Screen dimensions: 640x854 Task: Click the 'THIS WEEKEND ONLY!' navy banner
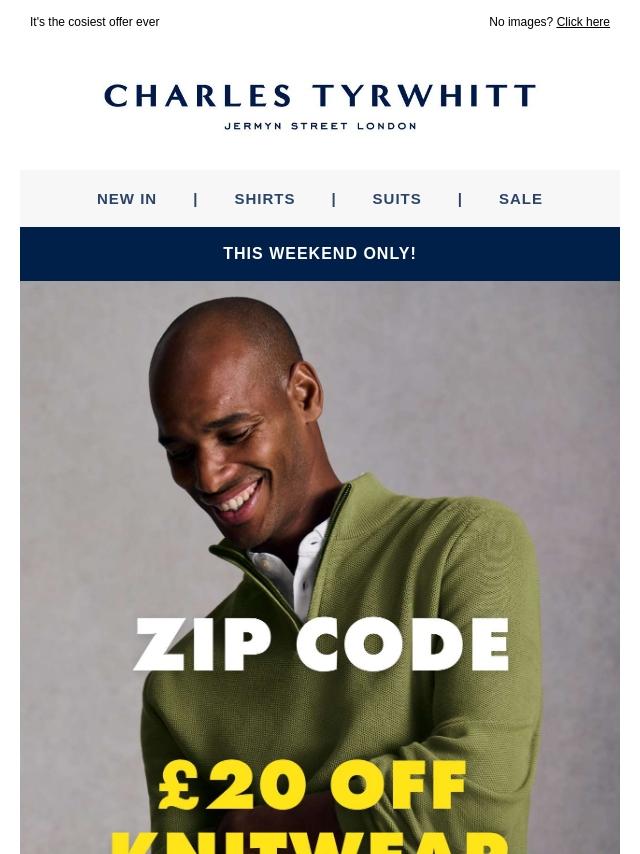click(320, 254)
